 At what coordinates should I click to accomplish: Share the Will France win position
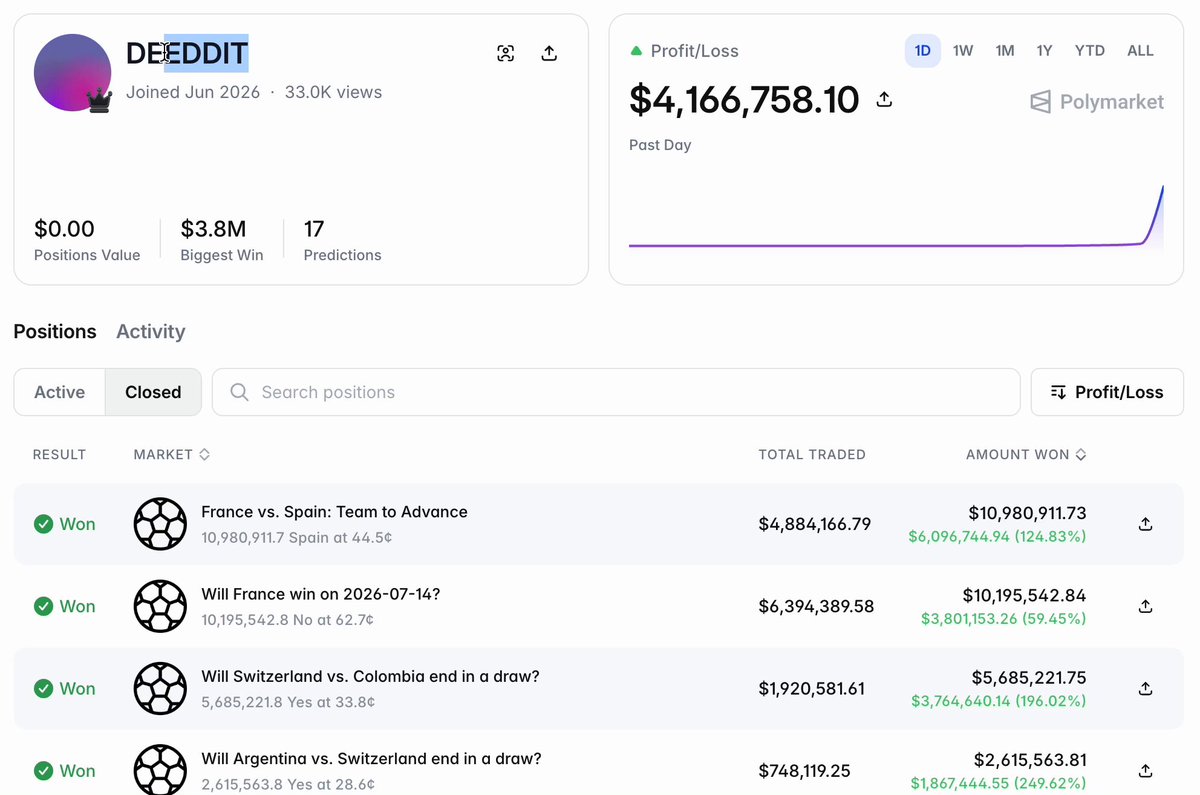tap(1146, 606)
